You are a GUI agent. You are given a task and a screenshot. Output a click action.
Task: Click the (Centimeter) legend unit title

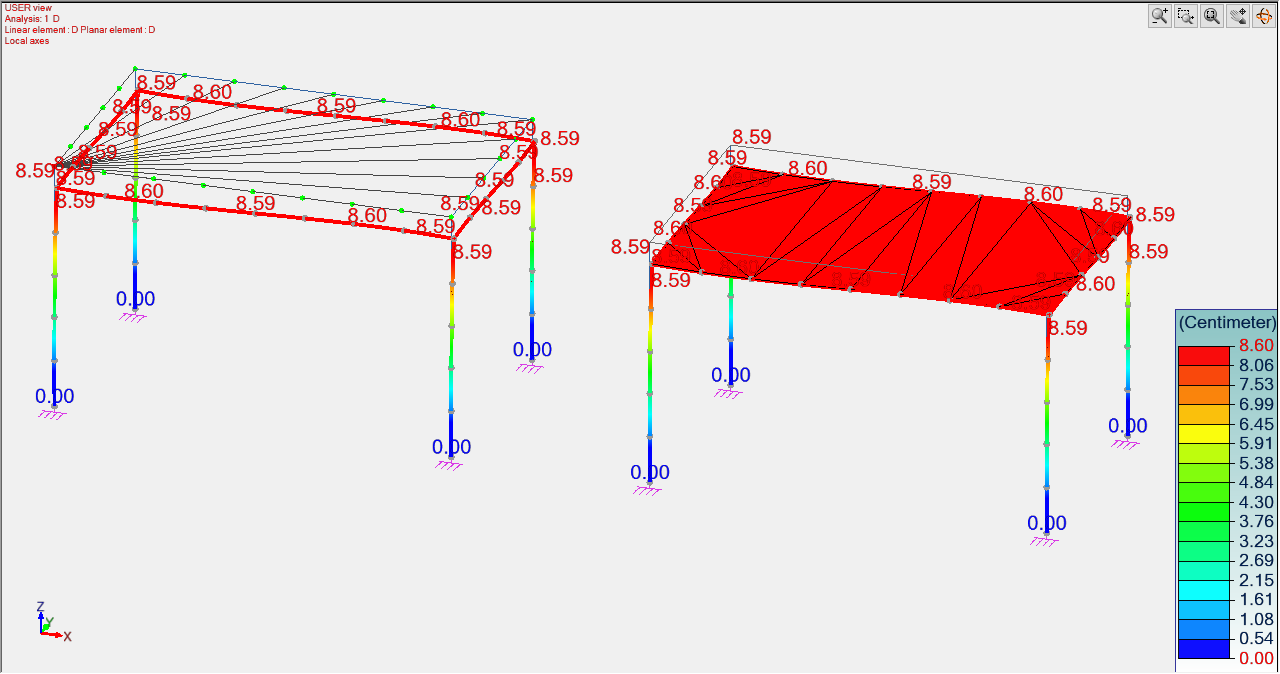coord(1226,322)
